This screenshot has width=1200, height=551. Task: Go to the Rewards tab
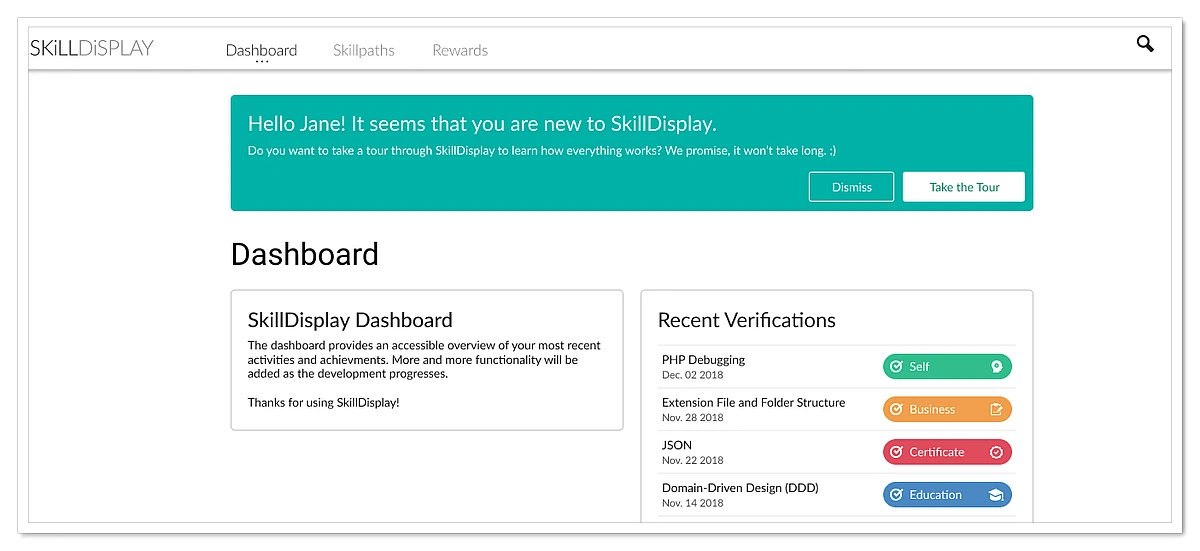click(460, 50)
